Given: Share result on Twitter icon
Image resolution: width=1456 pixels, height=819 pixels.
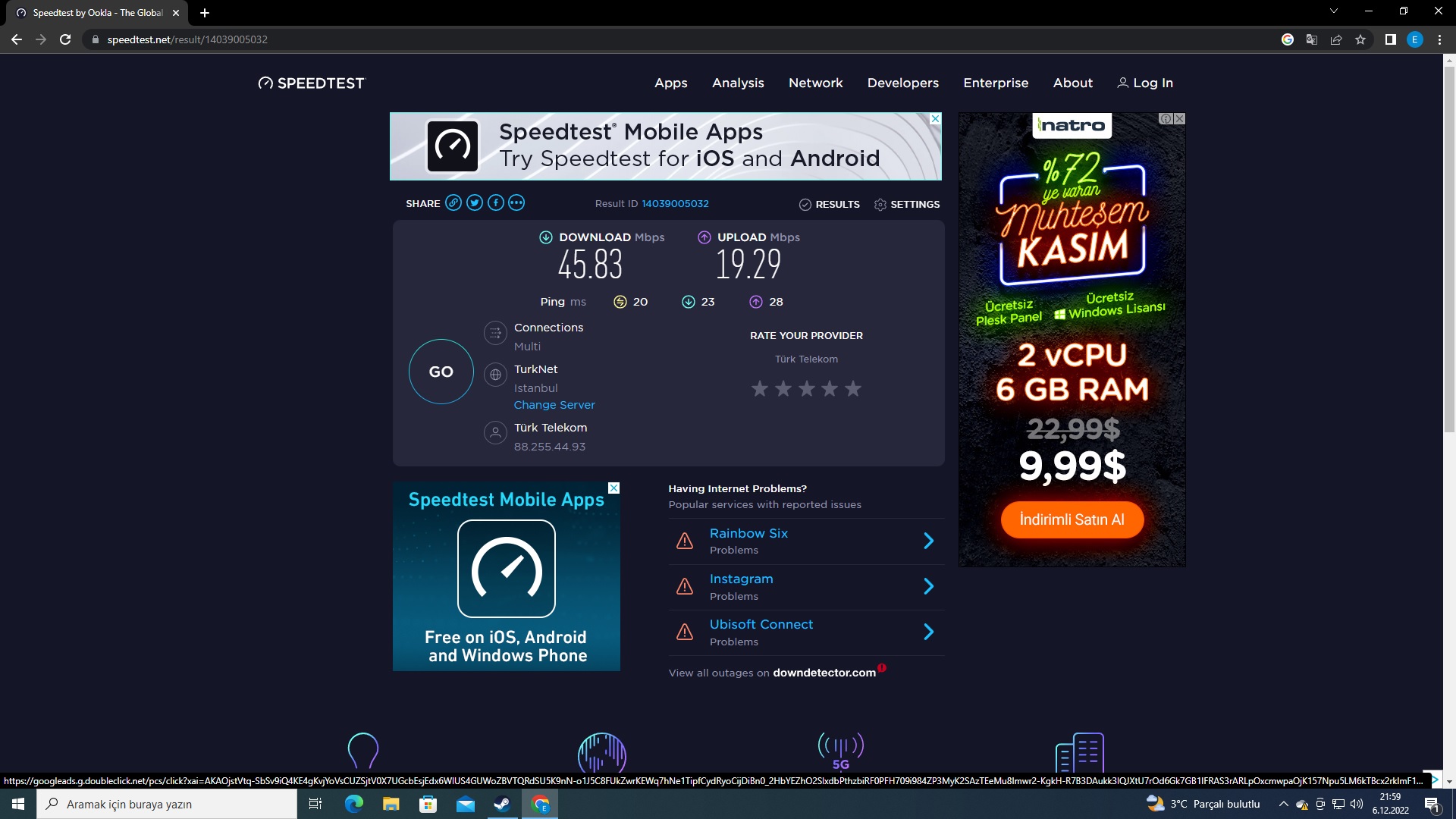Looking at the screenshot, I should point(475,202).
